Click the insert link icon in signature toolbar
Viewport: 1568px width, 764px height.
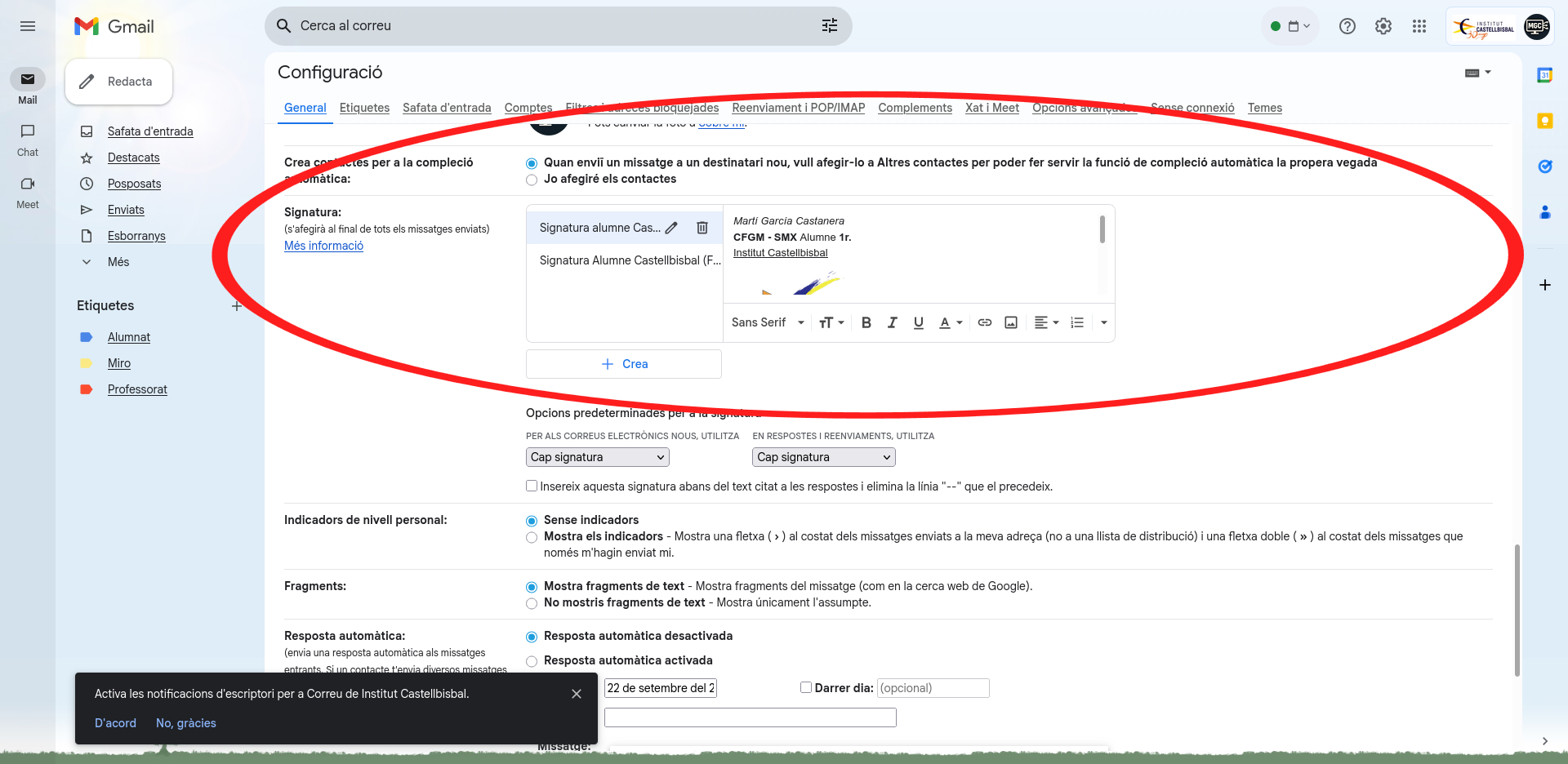(x=985, y=322)
